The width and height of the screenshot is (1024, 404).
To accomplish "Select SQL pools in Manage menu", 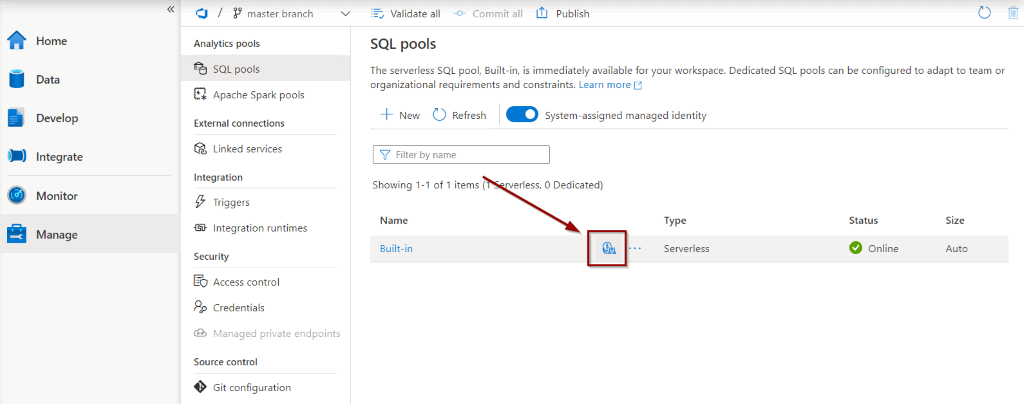I will tap(265, 69).
